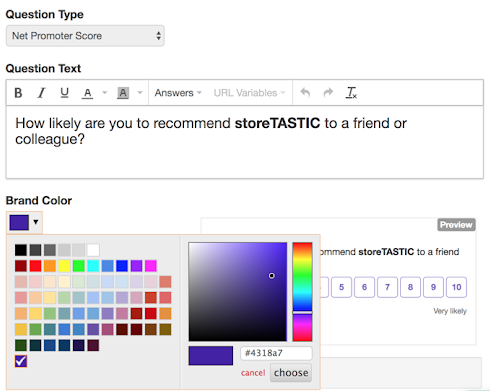Pick the black palette swatch
Screen dimensions: 490x391
[21, 250]
